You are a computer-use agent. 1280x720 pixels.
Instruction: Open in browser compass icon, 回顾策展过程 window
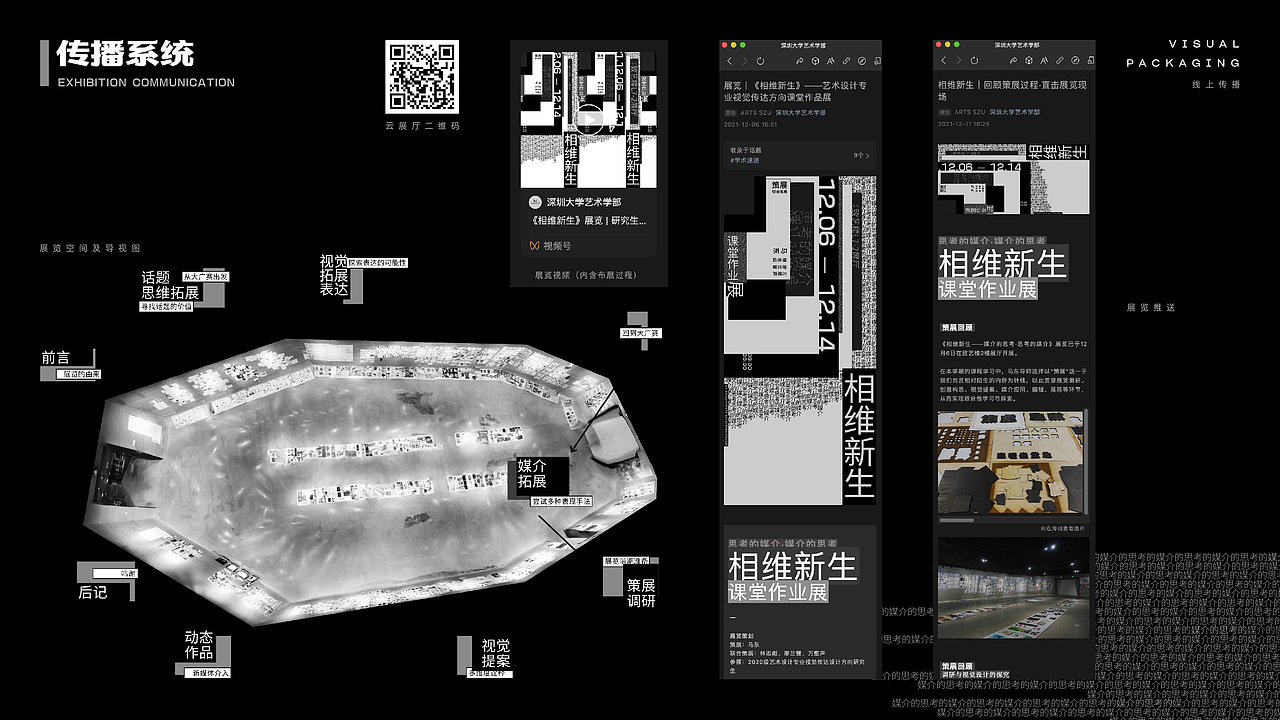tap(1075, 61)
